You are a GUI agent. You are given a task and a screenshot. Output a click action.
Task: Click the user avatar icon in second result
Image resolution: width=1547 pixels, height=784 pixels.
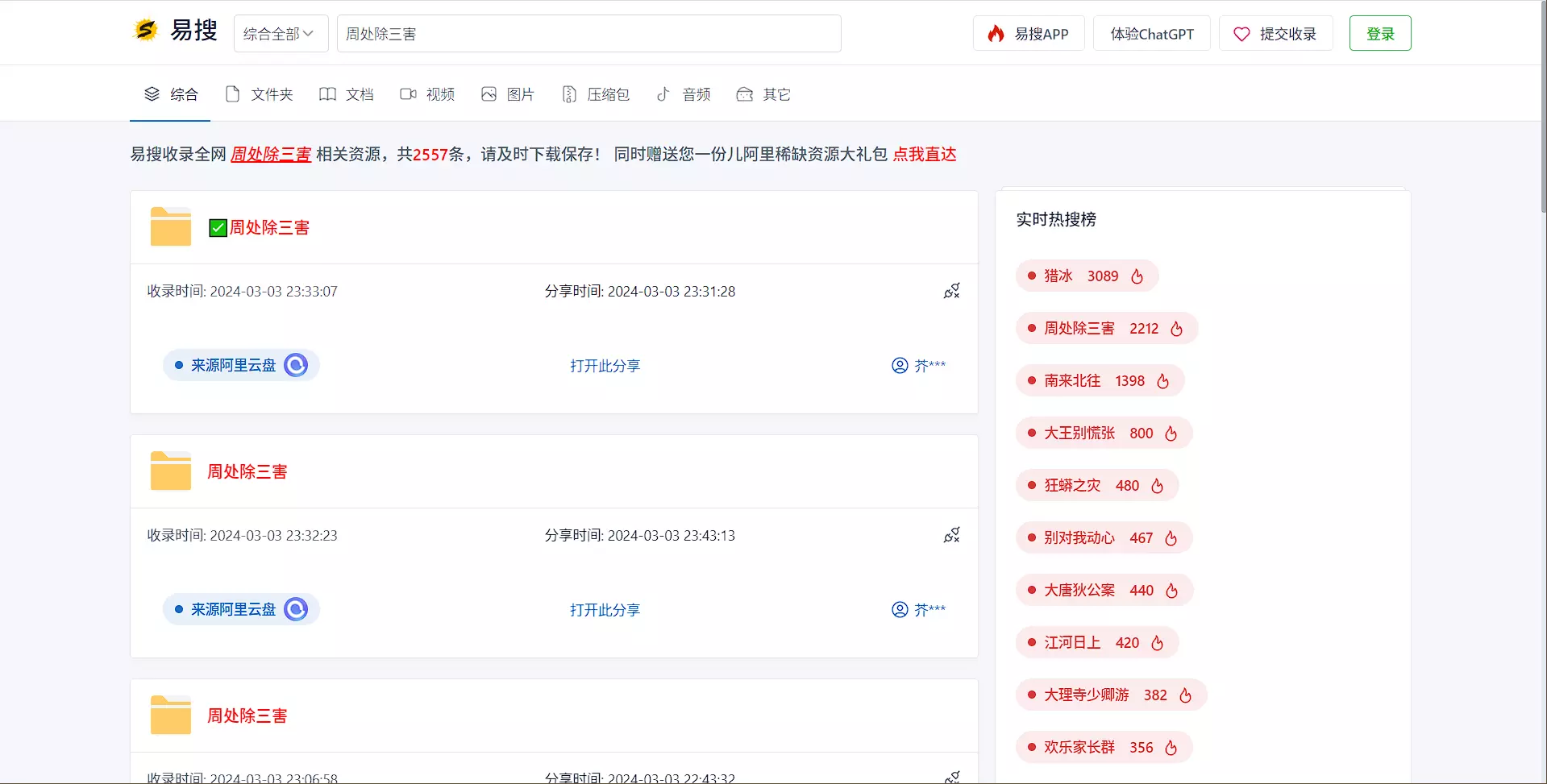[900, 609]
